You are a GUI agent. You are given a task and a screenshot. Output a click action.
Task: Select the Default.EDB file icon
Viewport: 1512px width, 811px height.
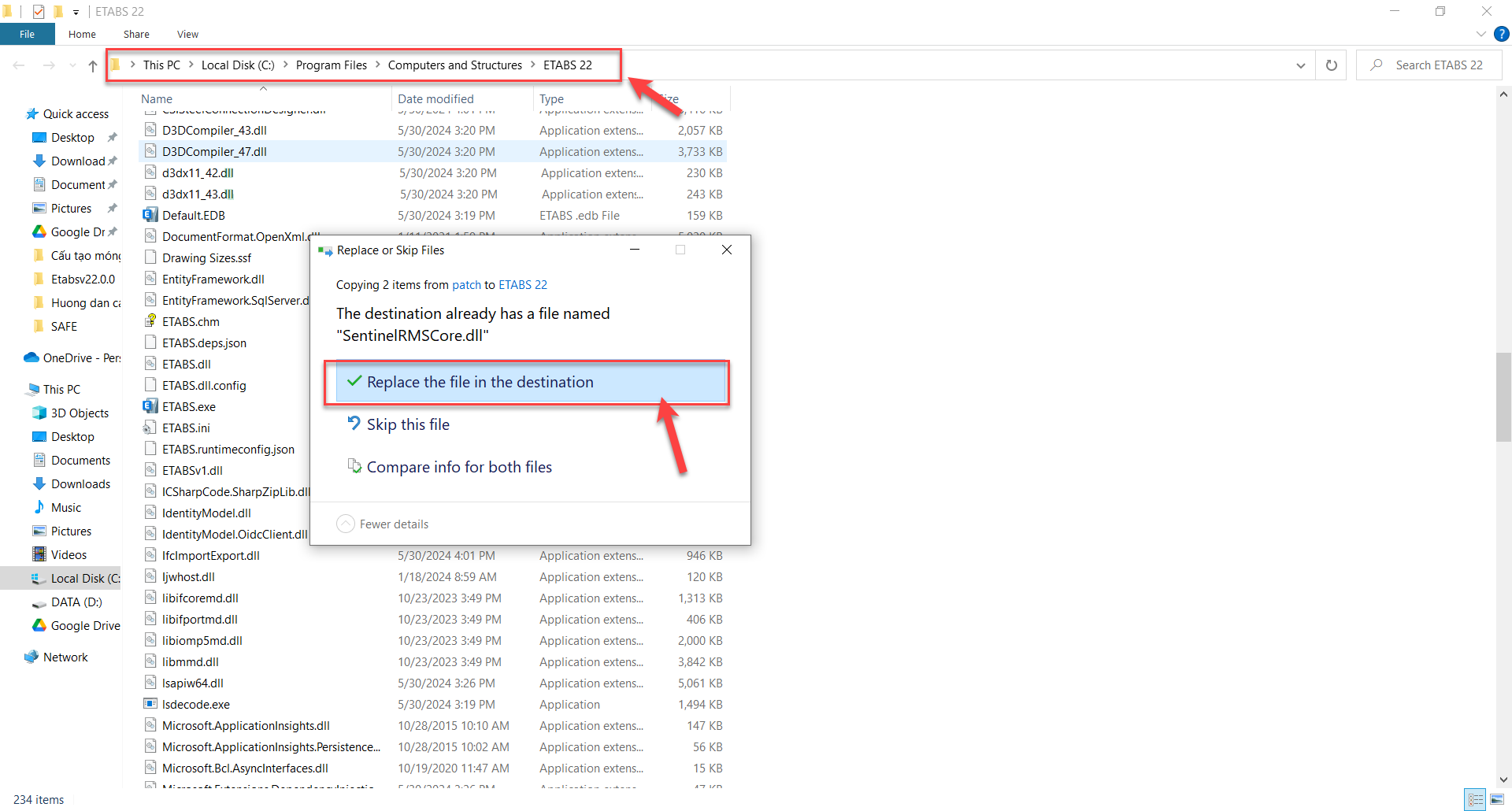click(x=150, y=215)
